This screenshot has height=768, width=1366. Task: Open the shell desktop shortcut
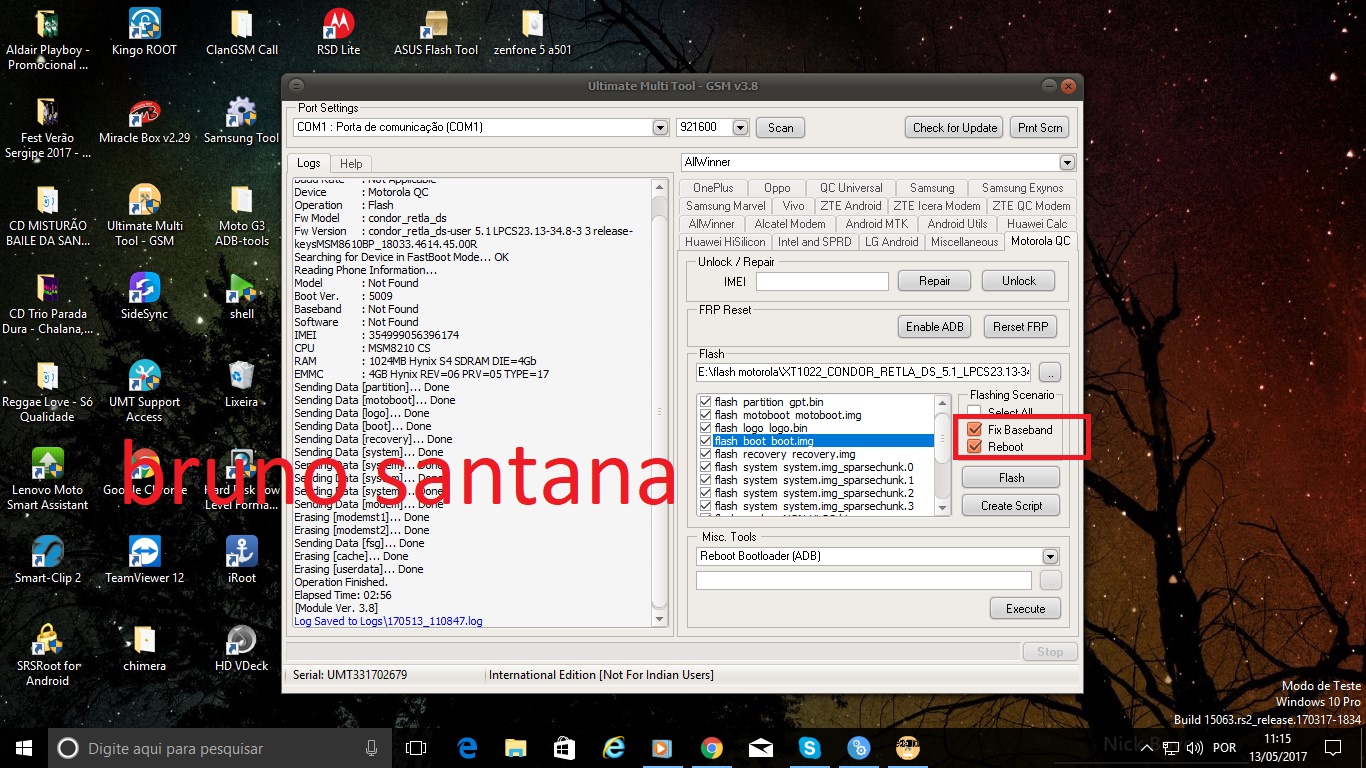[241, 296]
